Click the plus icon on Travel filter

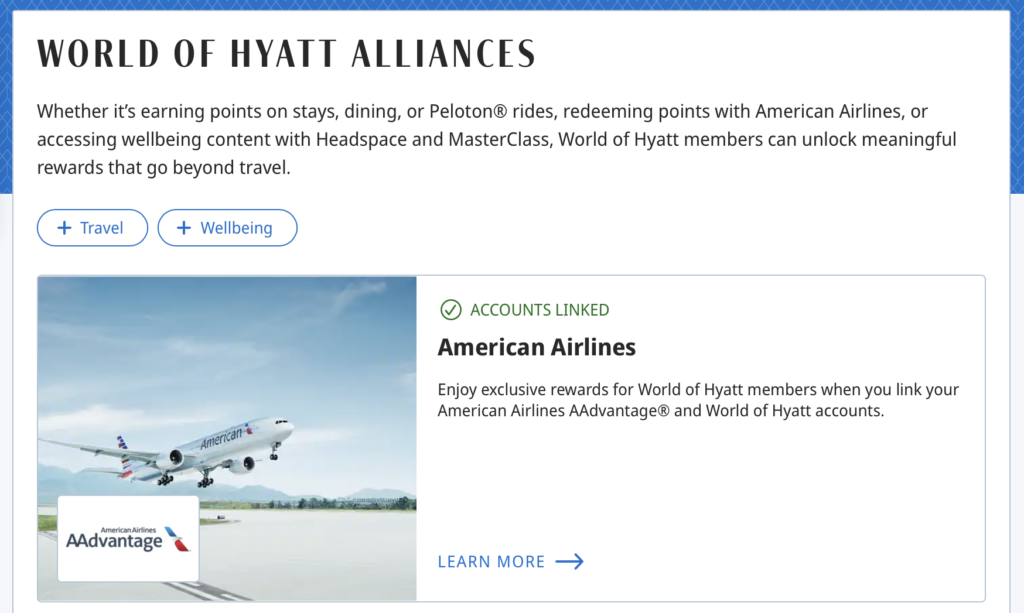tap(64, 228)
